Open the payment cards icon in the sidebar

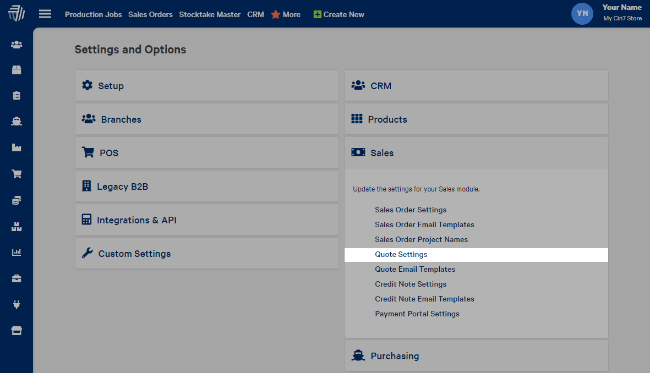coord(17,201)
